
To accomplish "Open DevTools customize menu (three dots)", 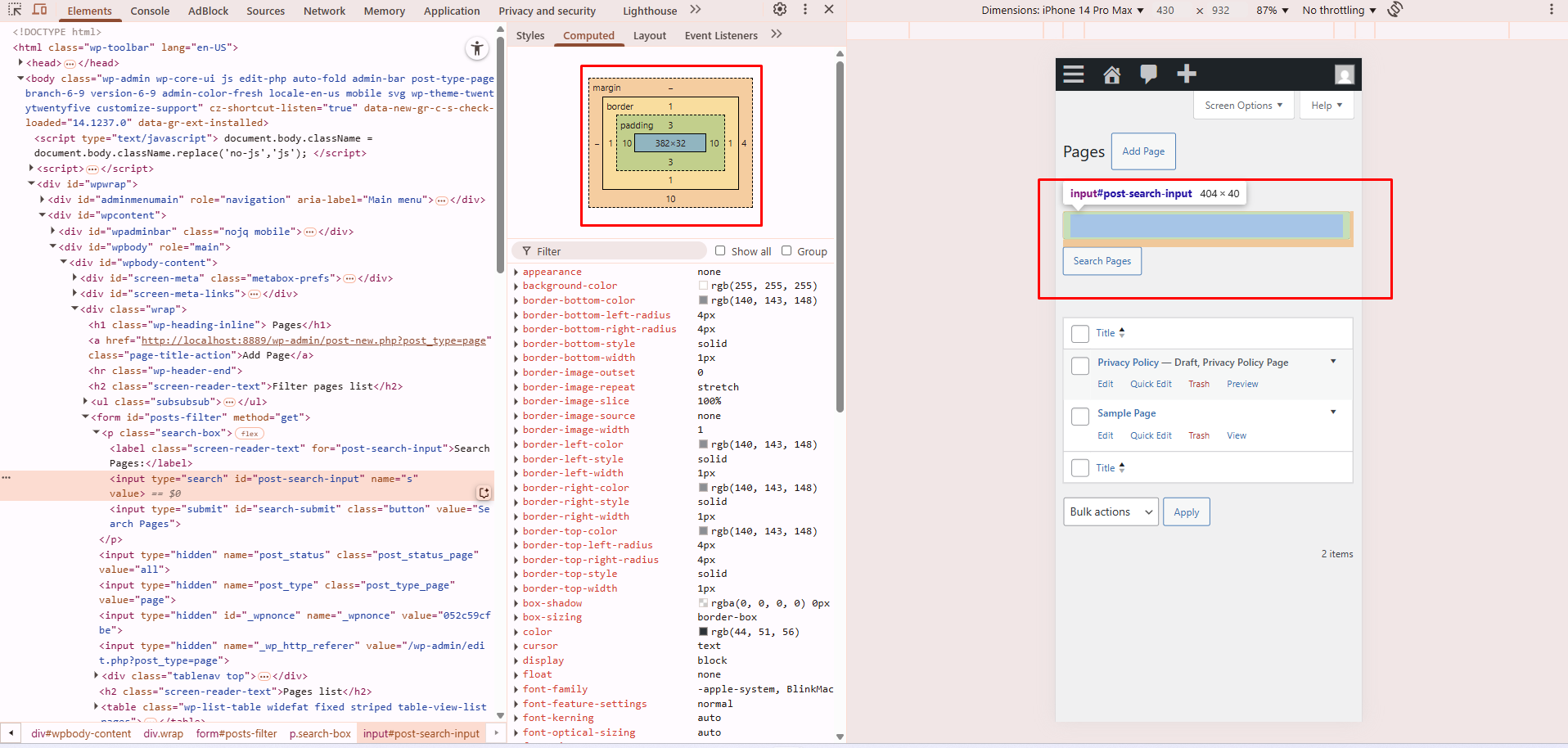I will coord(805,10).
